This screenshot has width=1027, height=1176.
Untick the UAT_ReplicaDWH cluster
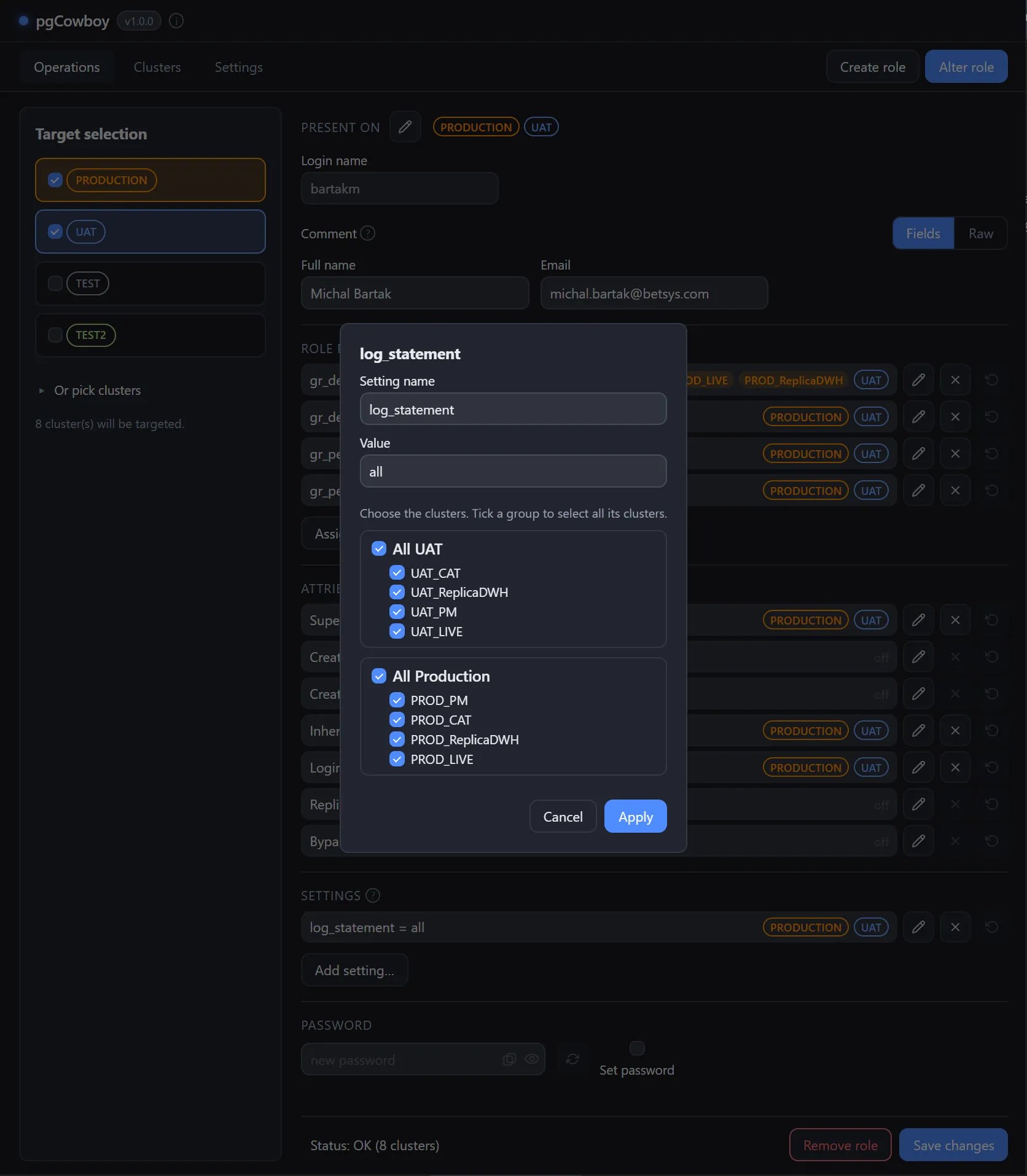coord(397,593)
